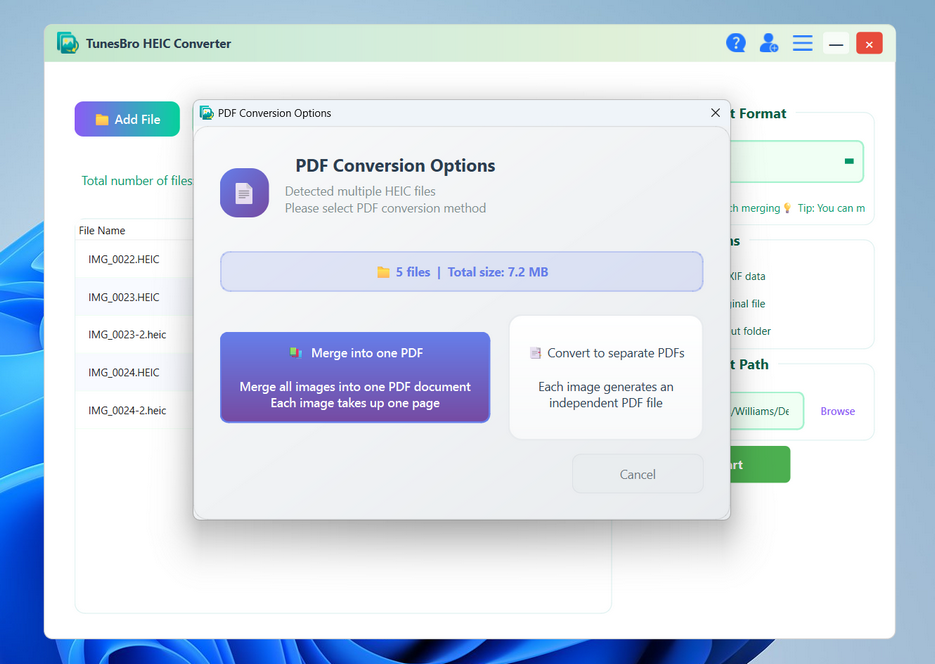
Task: Click the folder icon in files banner
Action: (383, 272)
